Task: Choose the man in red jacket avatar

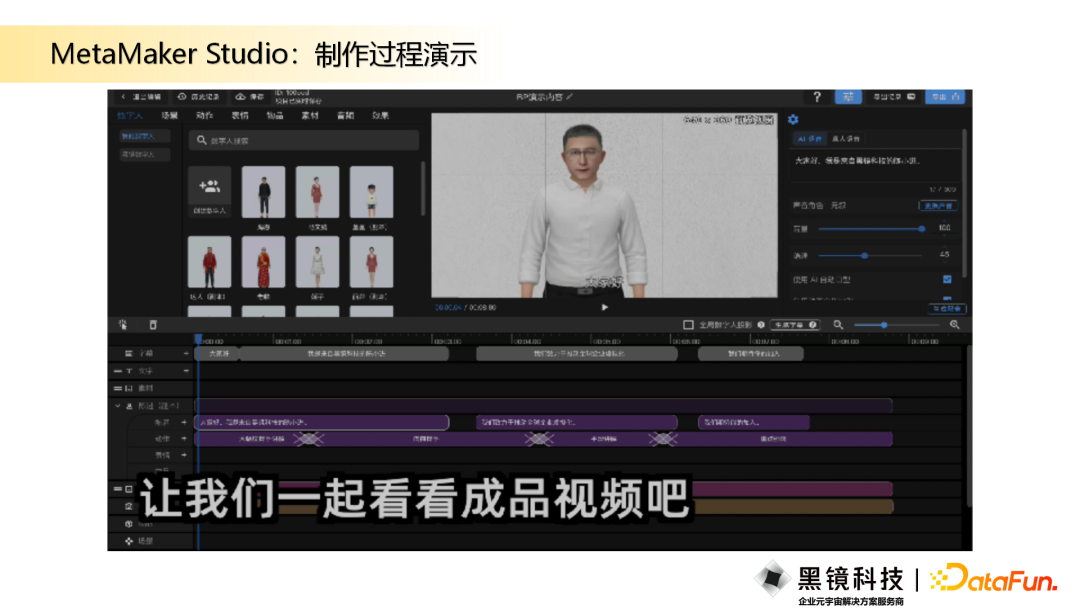Action: pyautogui.click(x=209, y=262)
